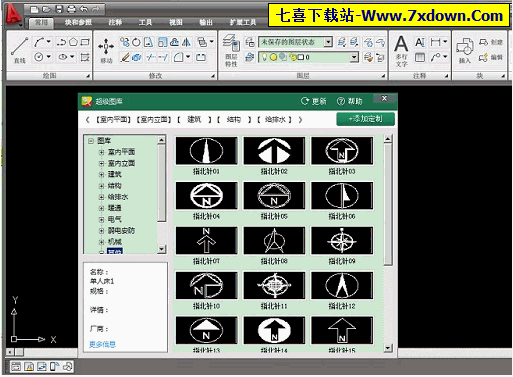The image size is (513, 377).
Task: Click the thumbnail list scroll down arrow
Action: [388, 348]
